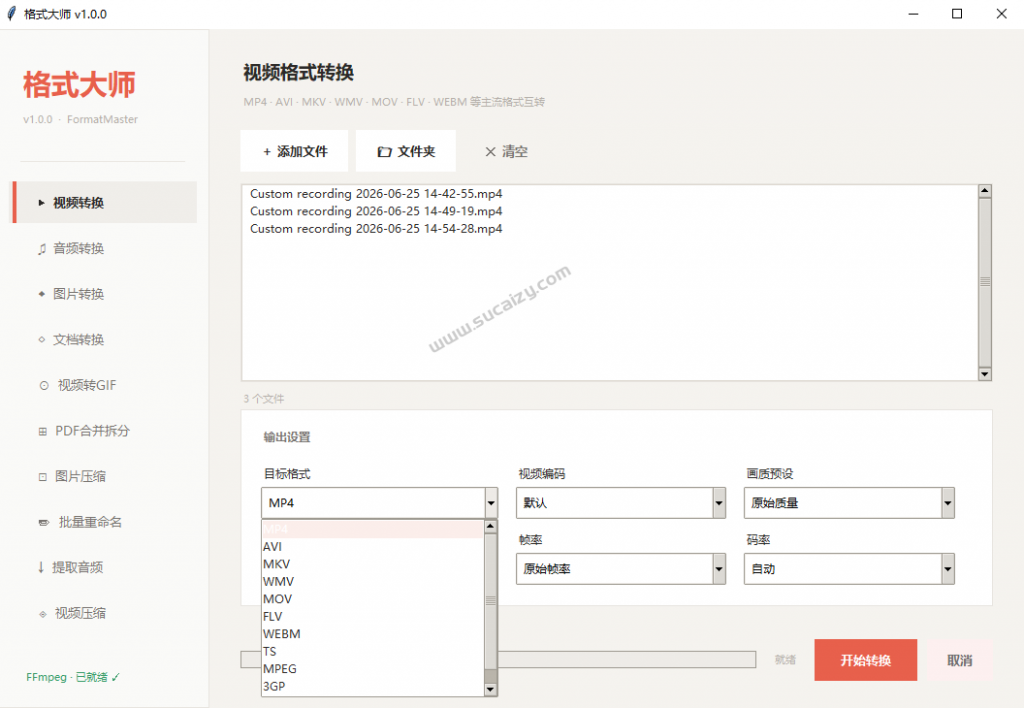Click the icon beside 视频压缩
The image size is (1024, 708).
(x=42, y=614)
